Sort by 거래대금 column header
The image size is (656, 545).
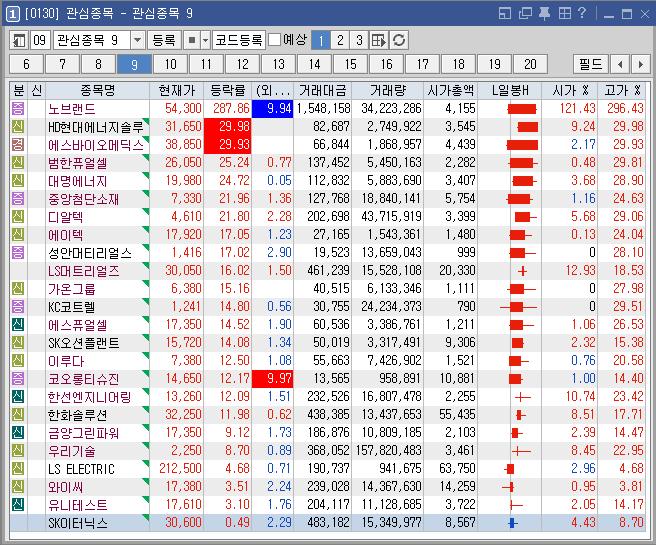[323, 90]
